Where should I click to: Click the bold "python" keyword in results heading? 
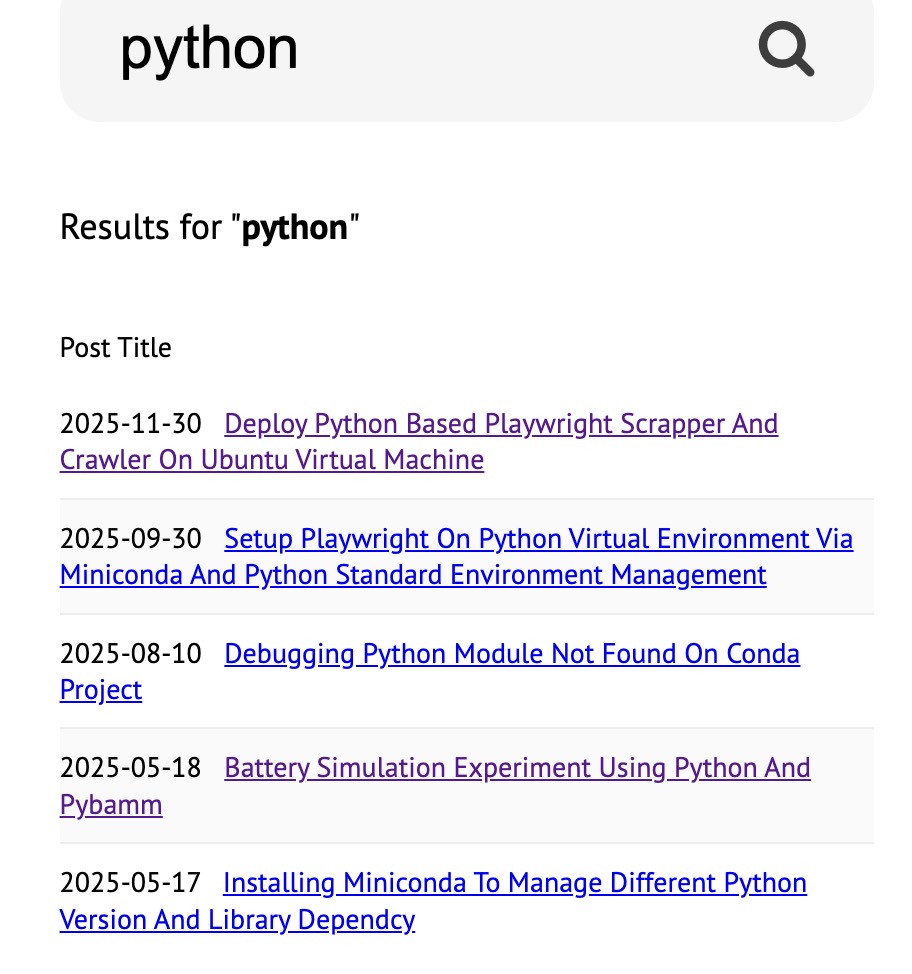pos(295,227)
